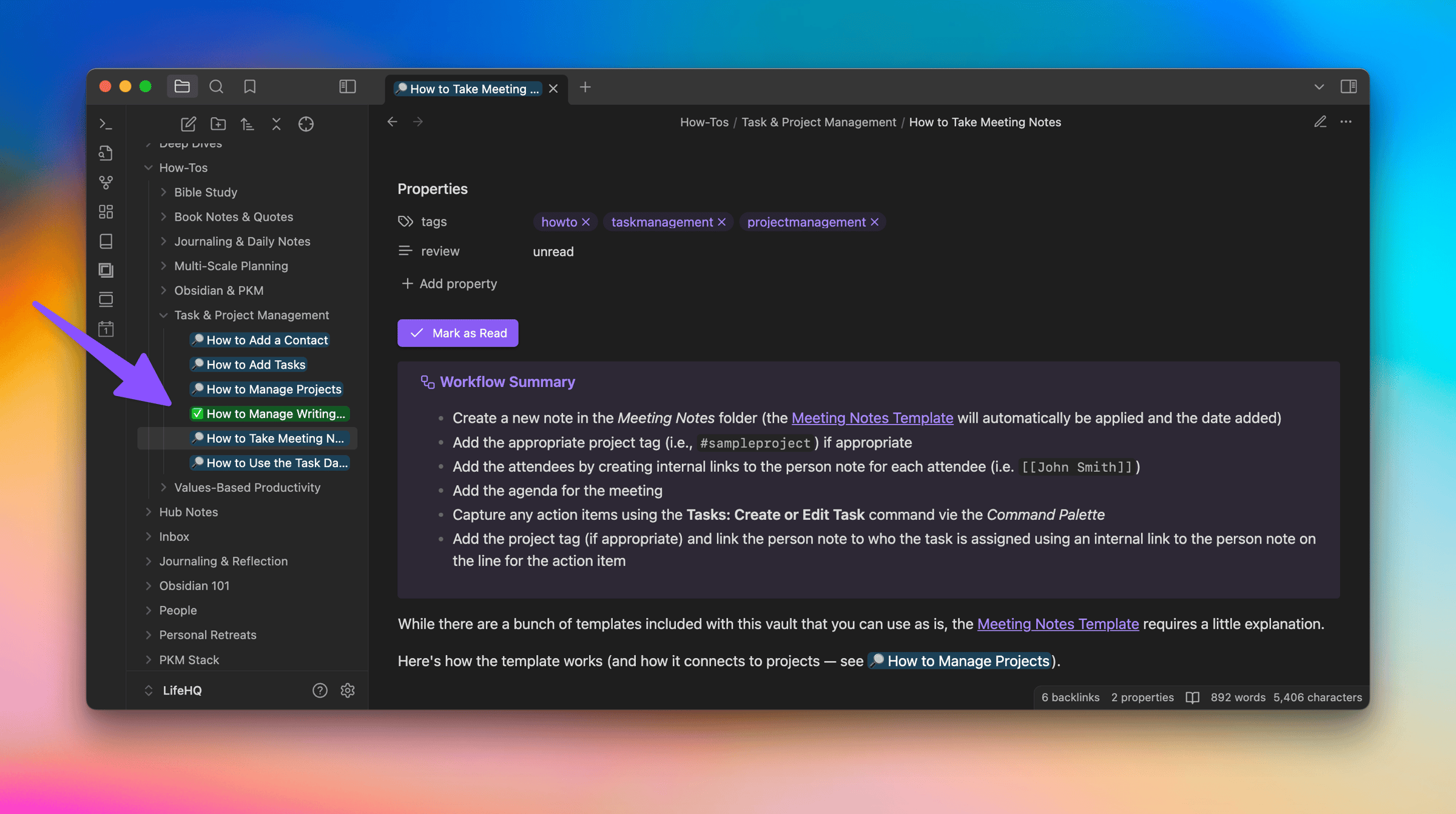The image size is (1456, 814).
Task: Open How to Add a Contact note
Action: pyautogui.click(x=260, y=340)
